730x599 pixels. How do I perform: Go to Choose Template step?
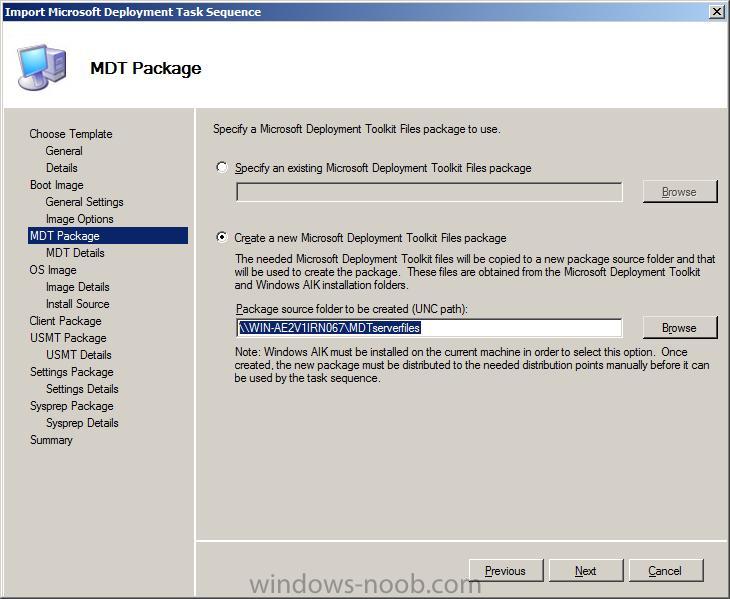[71, 134]
